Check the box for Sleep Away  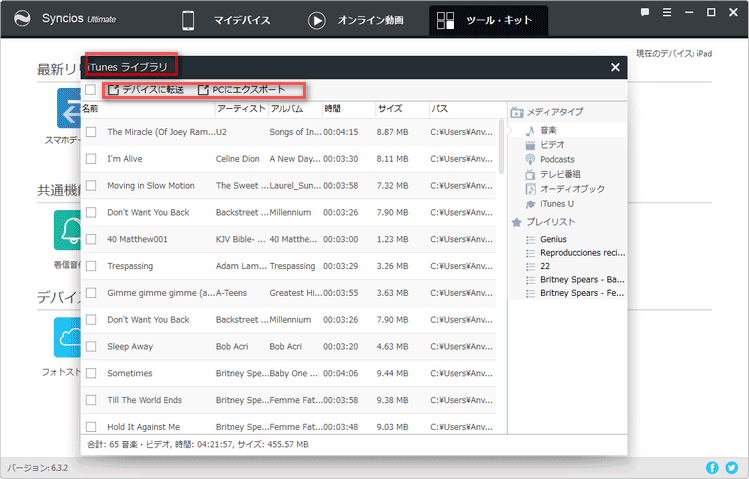pyautogui.click(x=91, y=346)
